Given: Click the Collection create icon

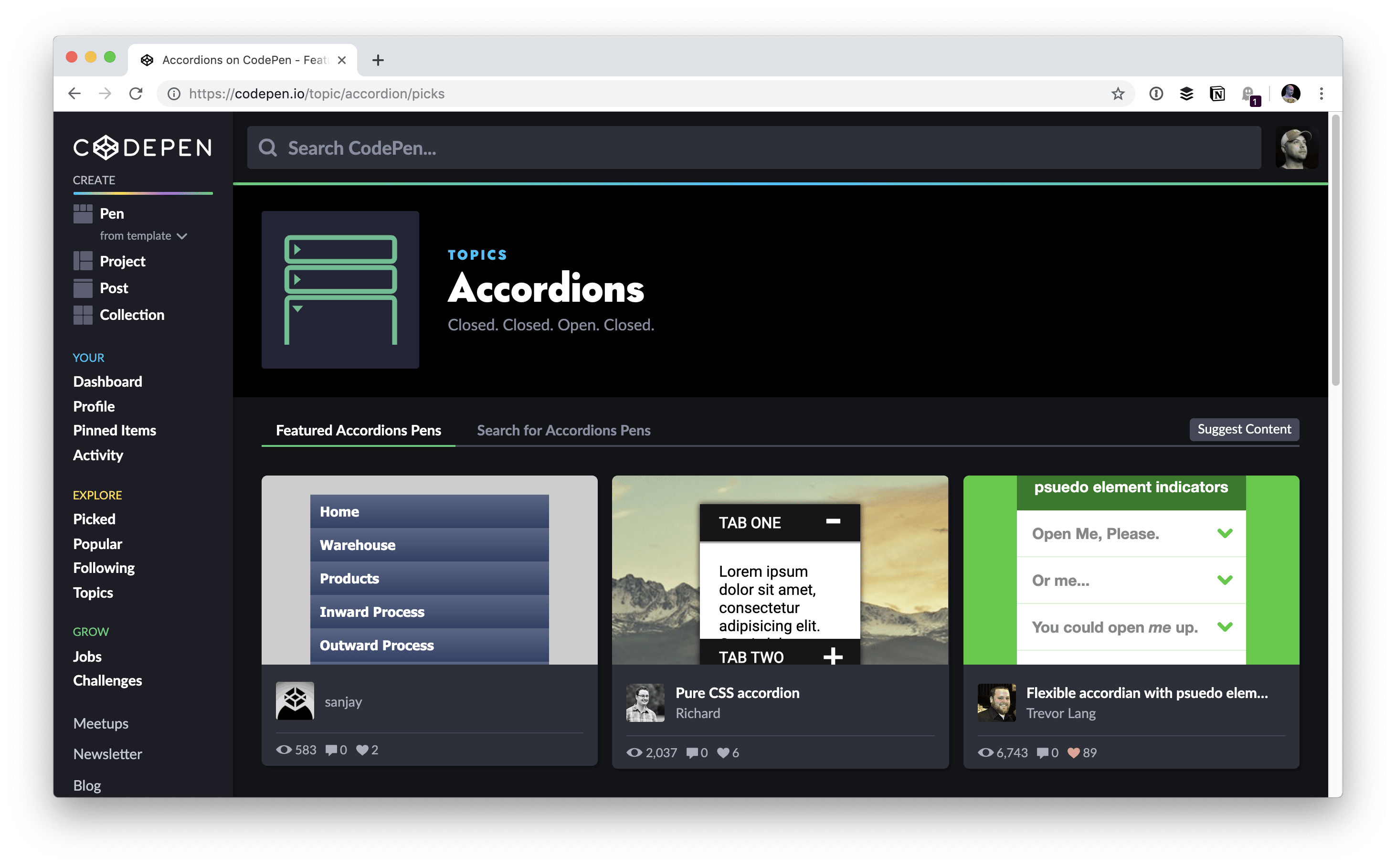Looking at the screenshot, I should coord(83,315).
